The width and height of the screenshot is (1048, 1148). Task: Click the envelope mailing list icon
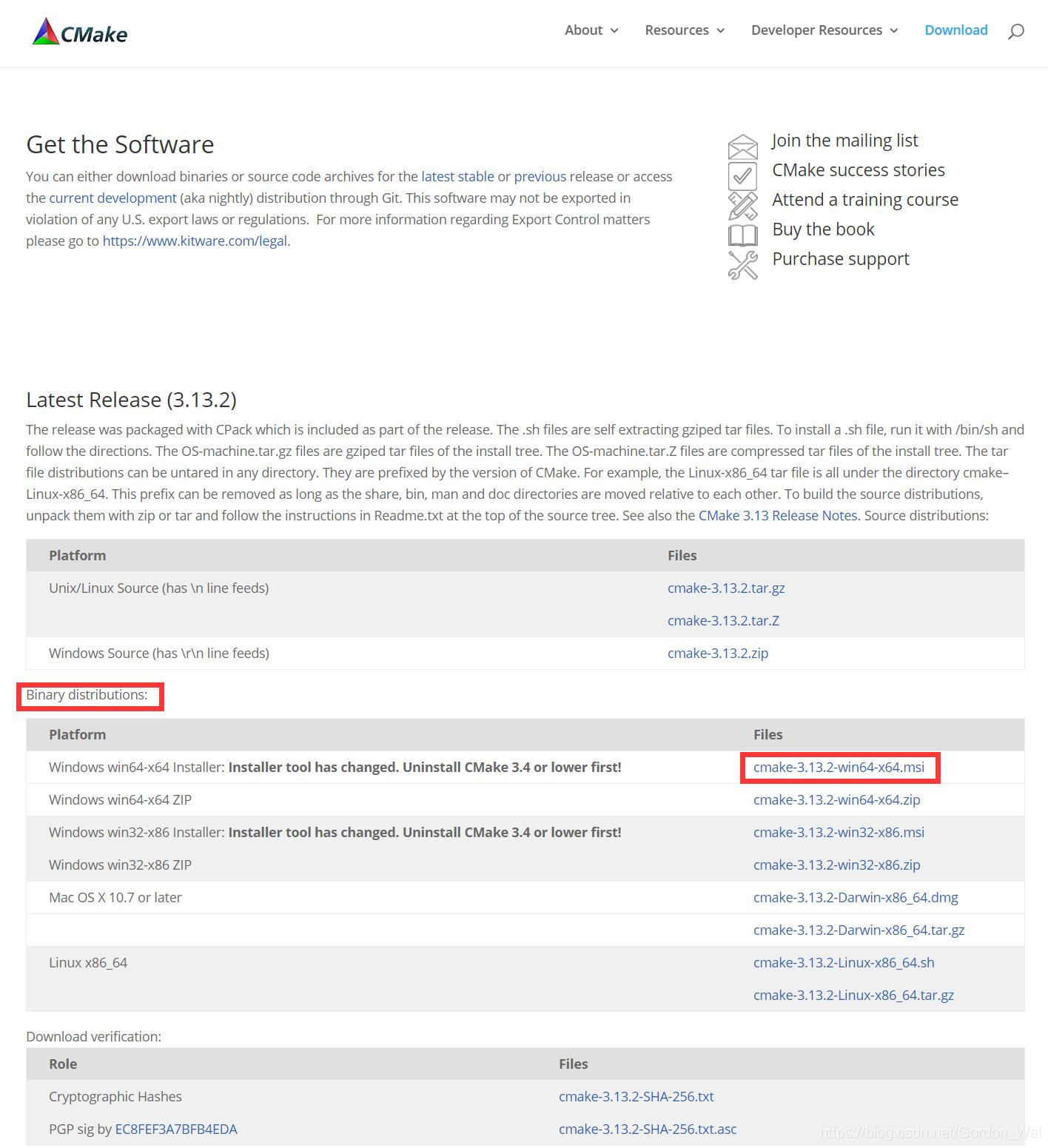coord(742,147)
